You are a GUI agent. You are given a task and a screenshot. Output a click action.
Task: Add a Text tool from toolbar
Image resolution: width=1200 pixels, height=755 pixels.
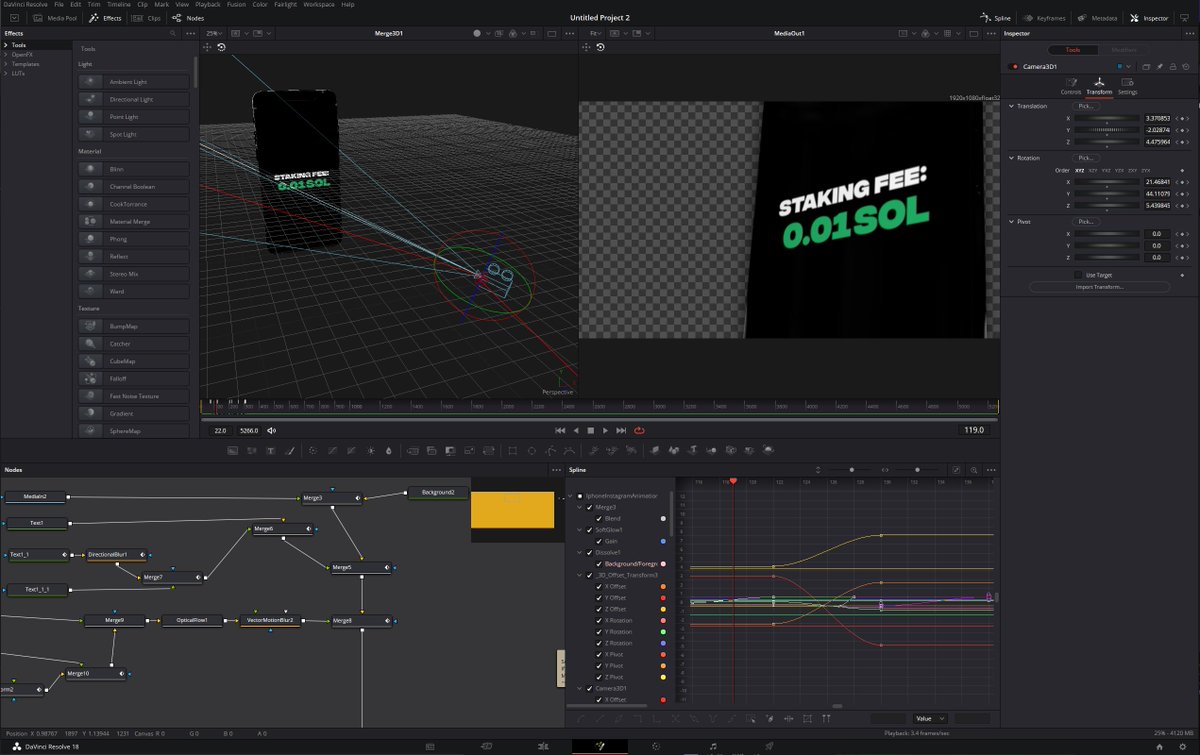(270, 451)
